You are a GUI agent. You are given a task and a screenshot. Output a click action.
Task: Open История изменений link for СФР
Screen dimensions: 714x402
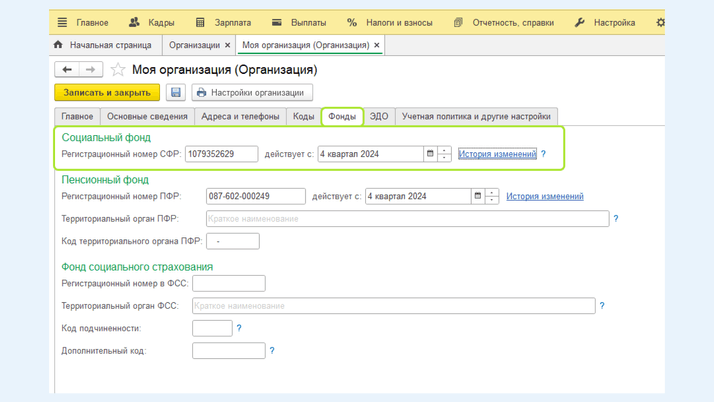click(x=497, y=154)
